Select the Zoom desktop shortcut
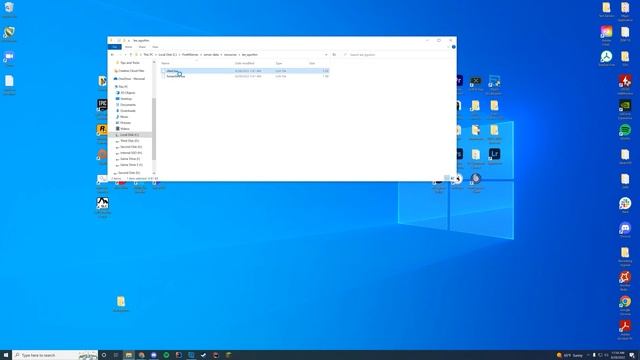The width and height of the screenshot is (640, 360). click(9, 59)
